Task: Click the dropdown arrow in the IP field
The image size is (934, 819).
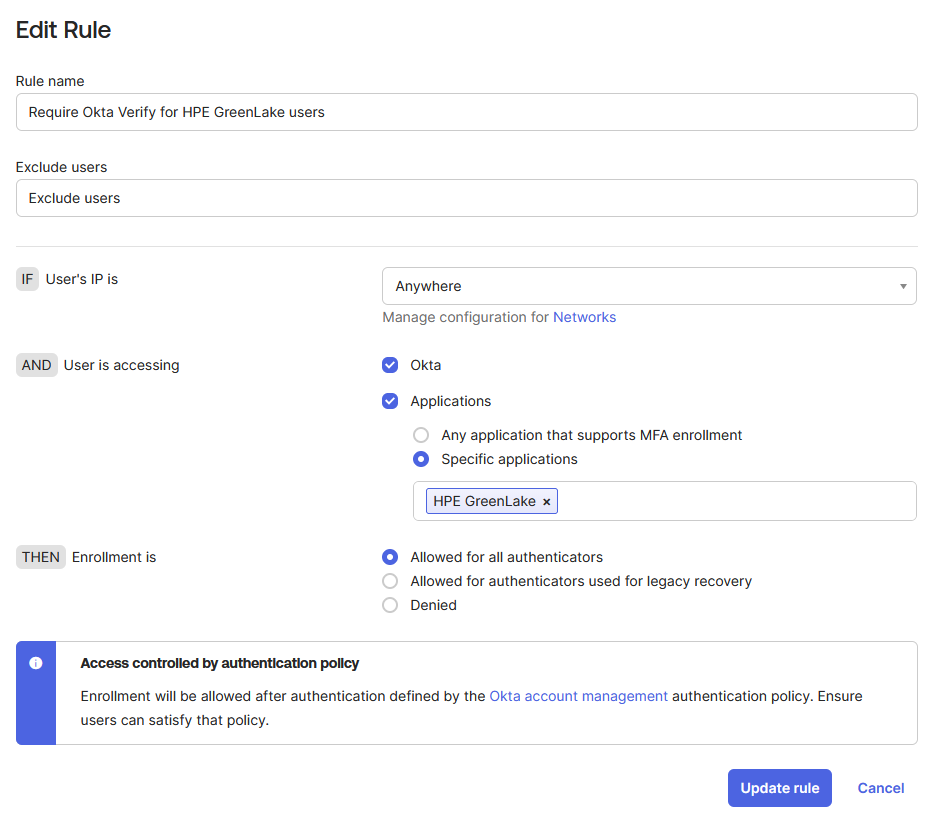Action: (903, 287)
